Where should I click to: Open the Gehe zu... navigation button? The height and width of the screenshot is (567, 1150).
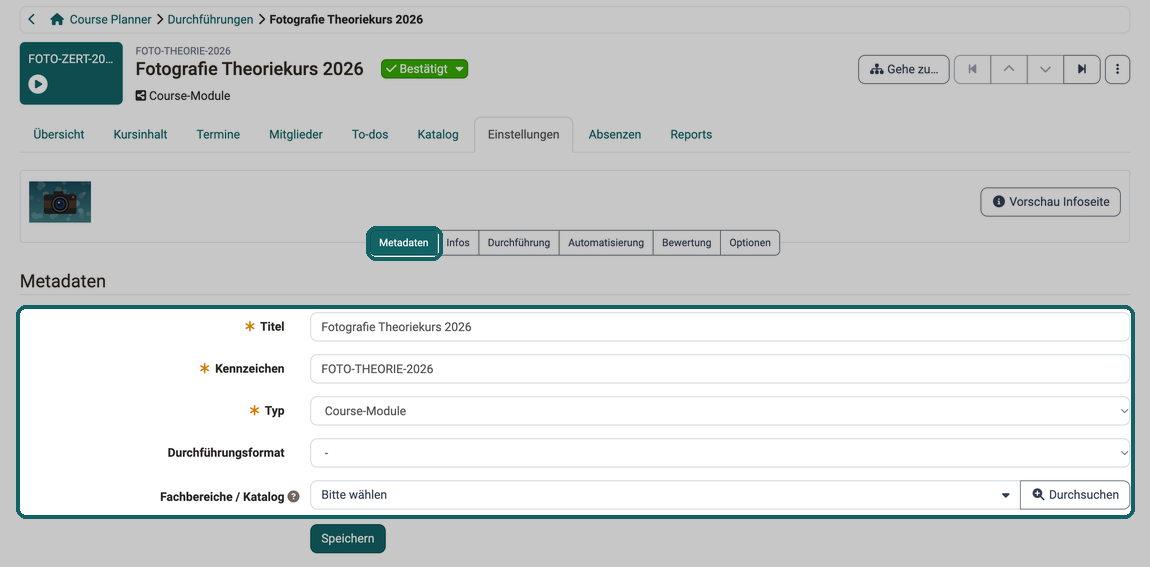[x=904, y=70]
